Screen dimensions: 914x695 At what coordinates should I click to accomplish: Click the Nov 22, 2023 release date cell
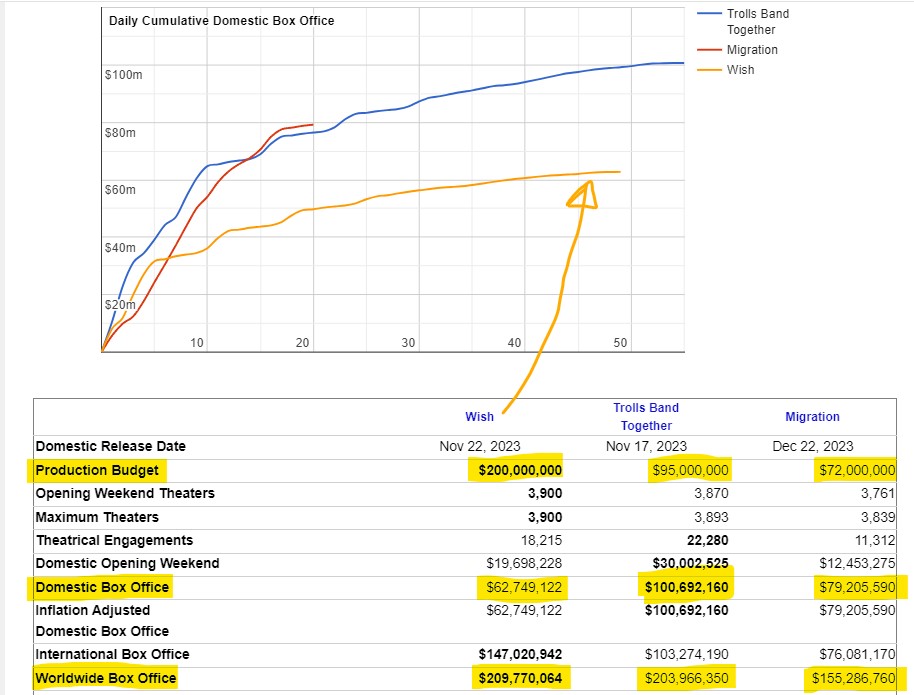pos(480,446)
